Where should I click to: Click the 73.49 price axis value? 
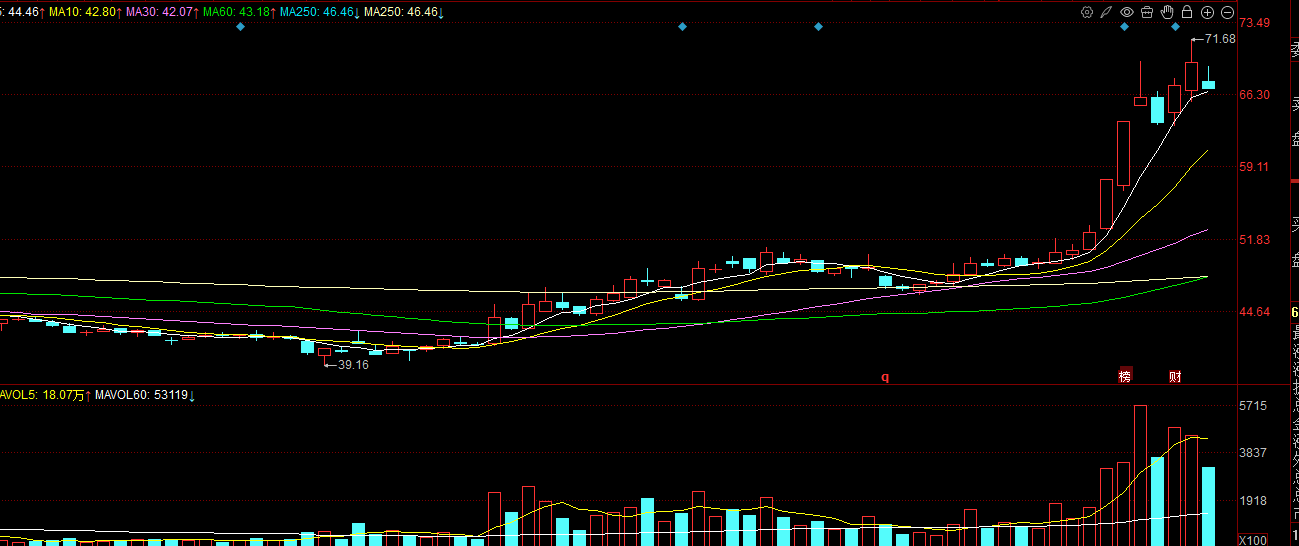coord(1255,22)
